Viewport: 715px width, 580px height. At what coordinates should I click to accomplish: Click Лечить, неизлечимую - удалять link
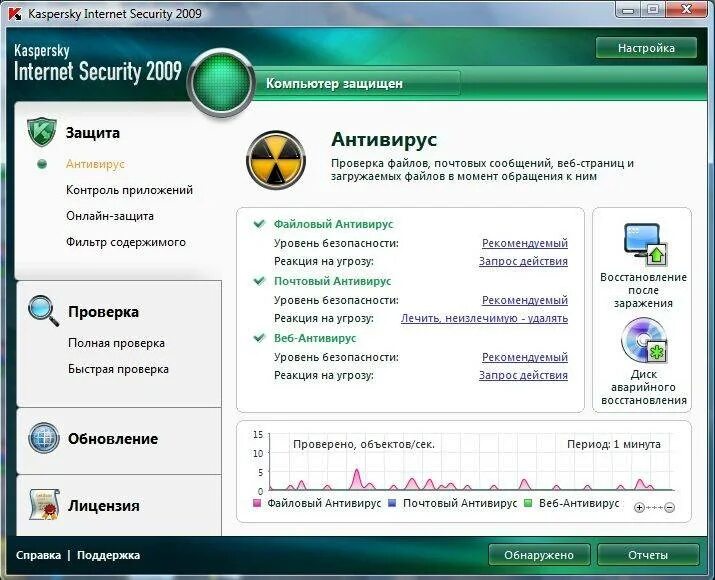(484, 318)
